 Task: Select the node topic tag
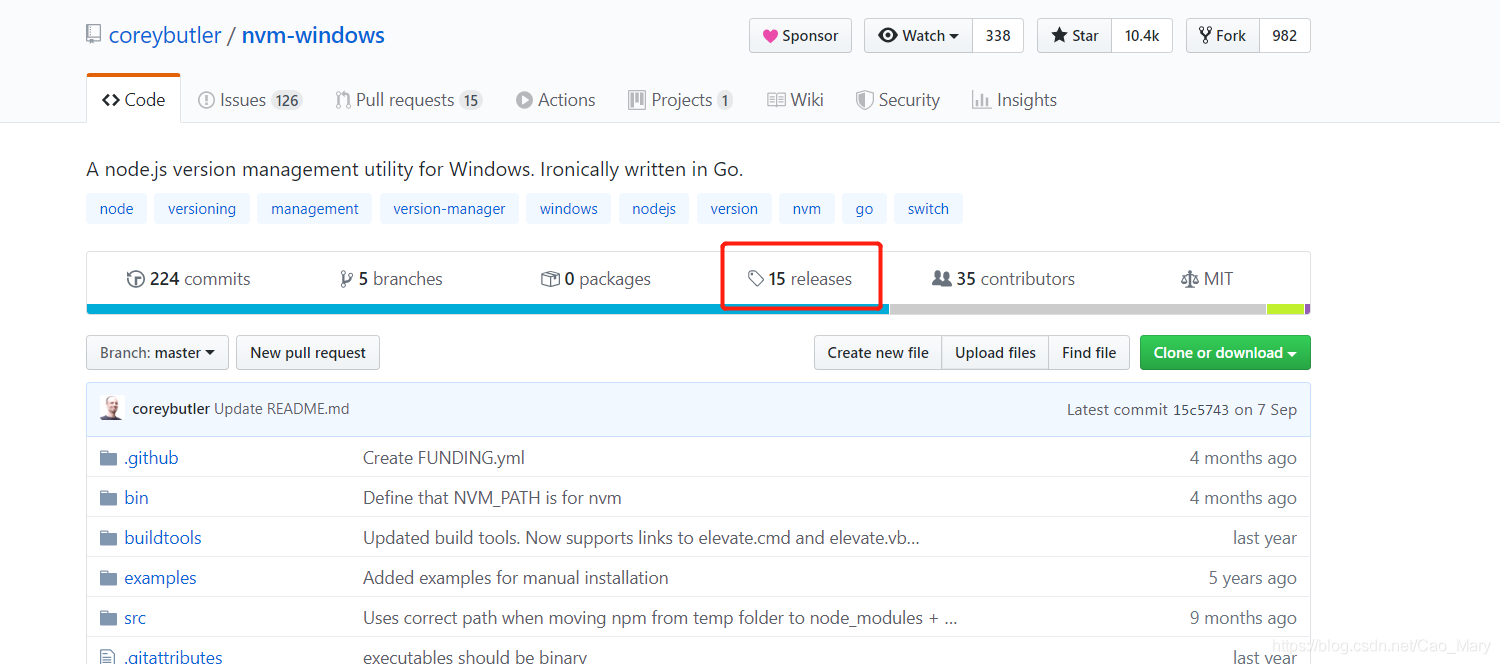117,209
